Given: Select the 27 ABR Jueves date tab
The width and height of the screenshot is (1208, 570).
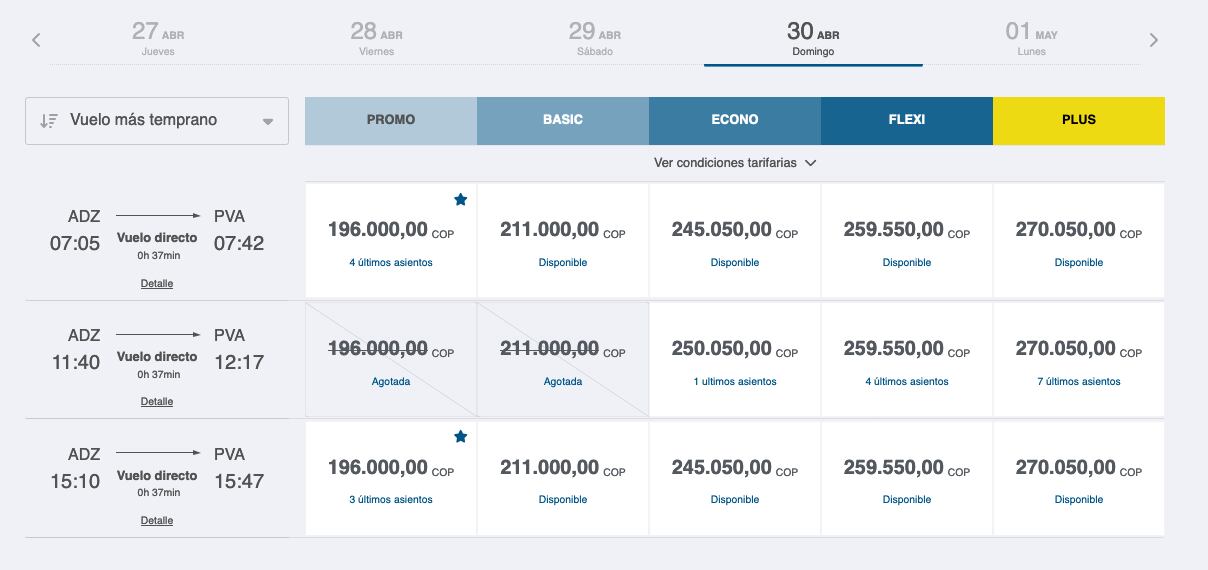Looking at the screenshot, I should [x=158, y=39].
